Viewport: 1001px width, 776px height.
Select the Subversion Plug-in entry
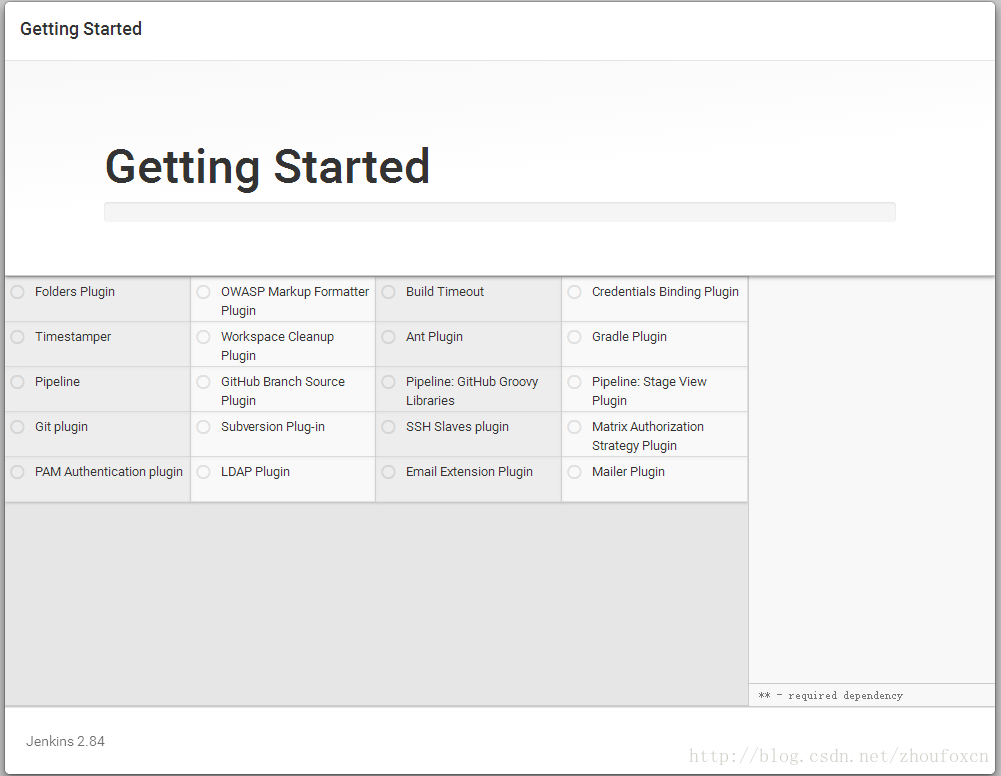pyautogui.click(x=272, y=427)
